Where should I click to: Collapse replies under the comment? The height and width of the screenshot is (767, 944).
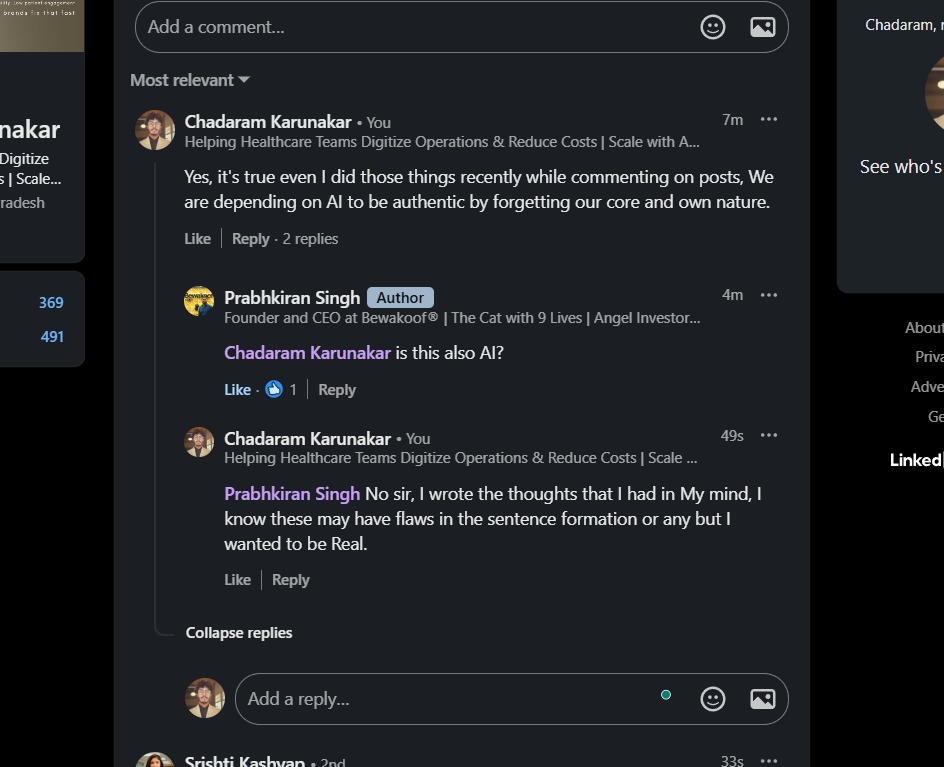pos(239,633)
